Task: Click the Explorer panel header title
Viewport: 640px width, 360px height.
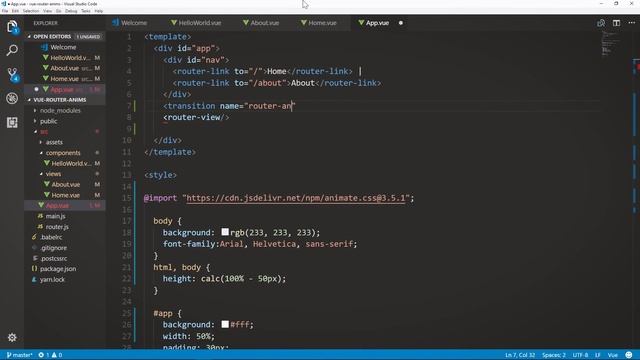Action: 45,23
